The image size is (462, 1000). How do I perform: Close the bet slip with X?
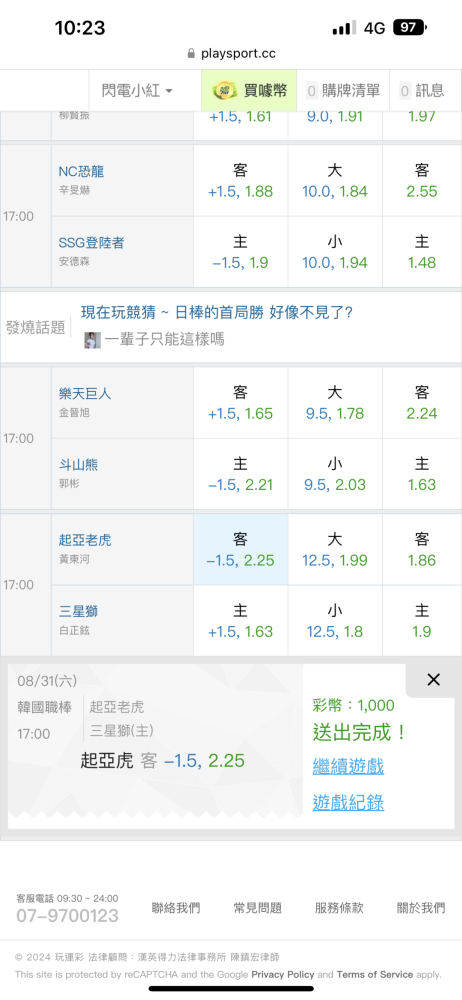click(x=433, y=680)
